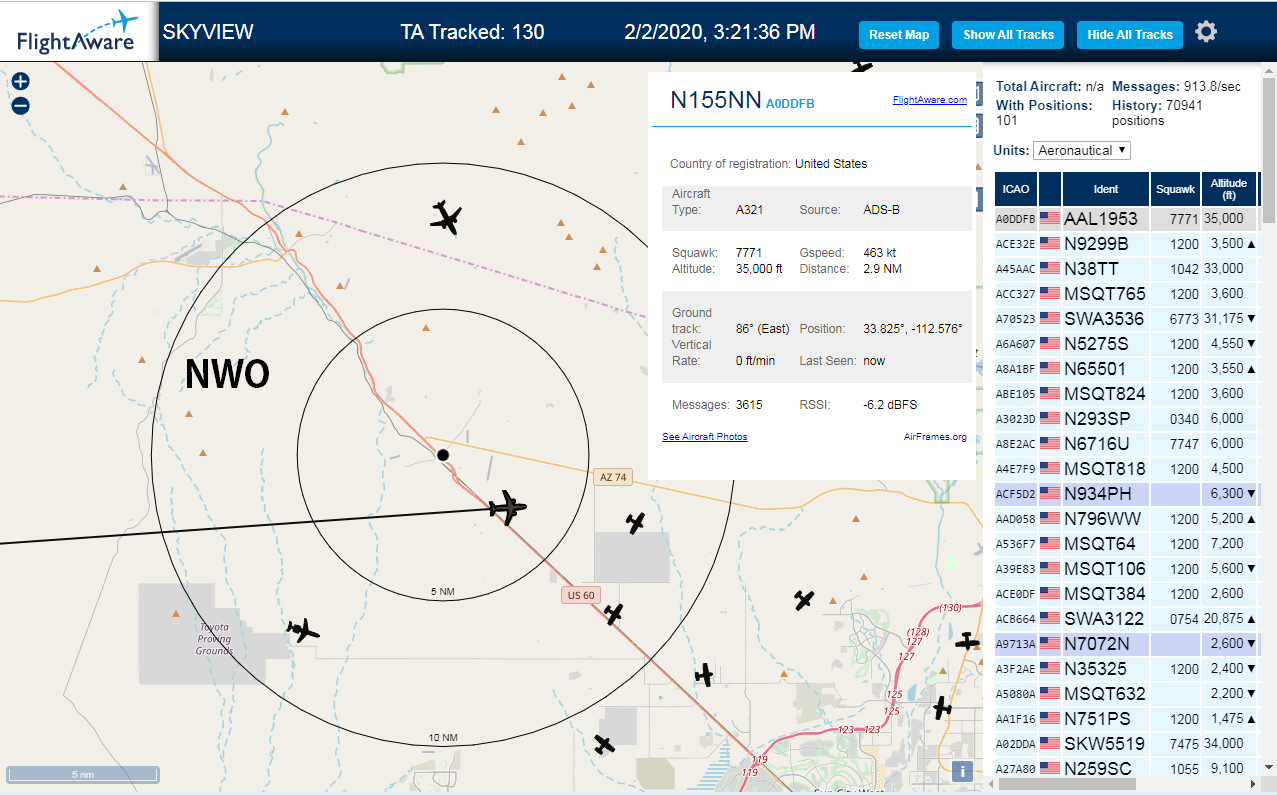This screenshot has height=795, width=1277.
Task: Select the N6716U row
Action: 1127,444
